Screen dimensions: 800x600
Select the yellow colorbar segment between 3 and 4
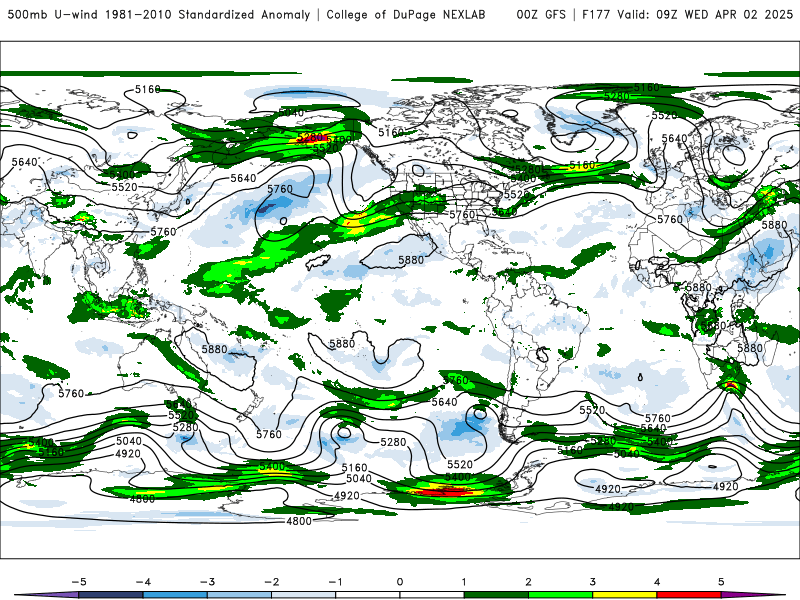coord(624,595)
